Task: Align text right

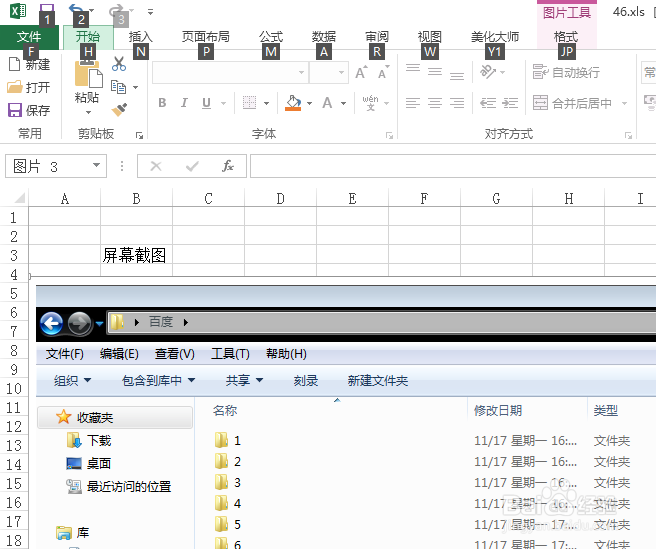Action: [457, 103]
